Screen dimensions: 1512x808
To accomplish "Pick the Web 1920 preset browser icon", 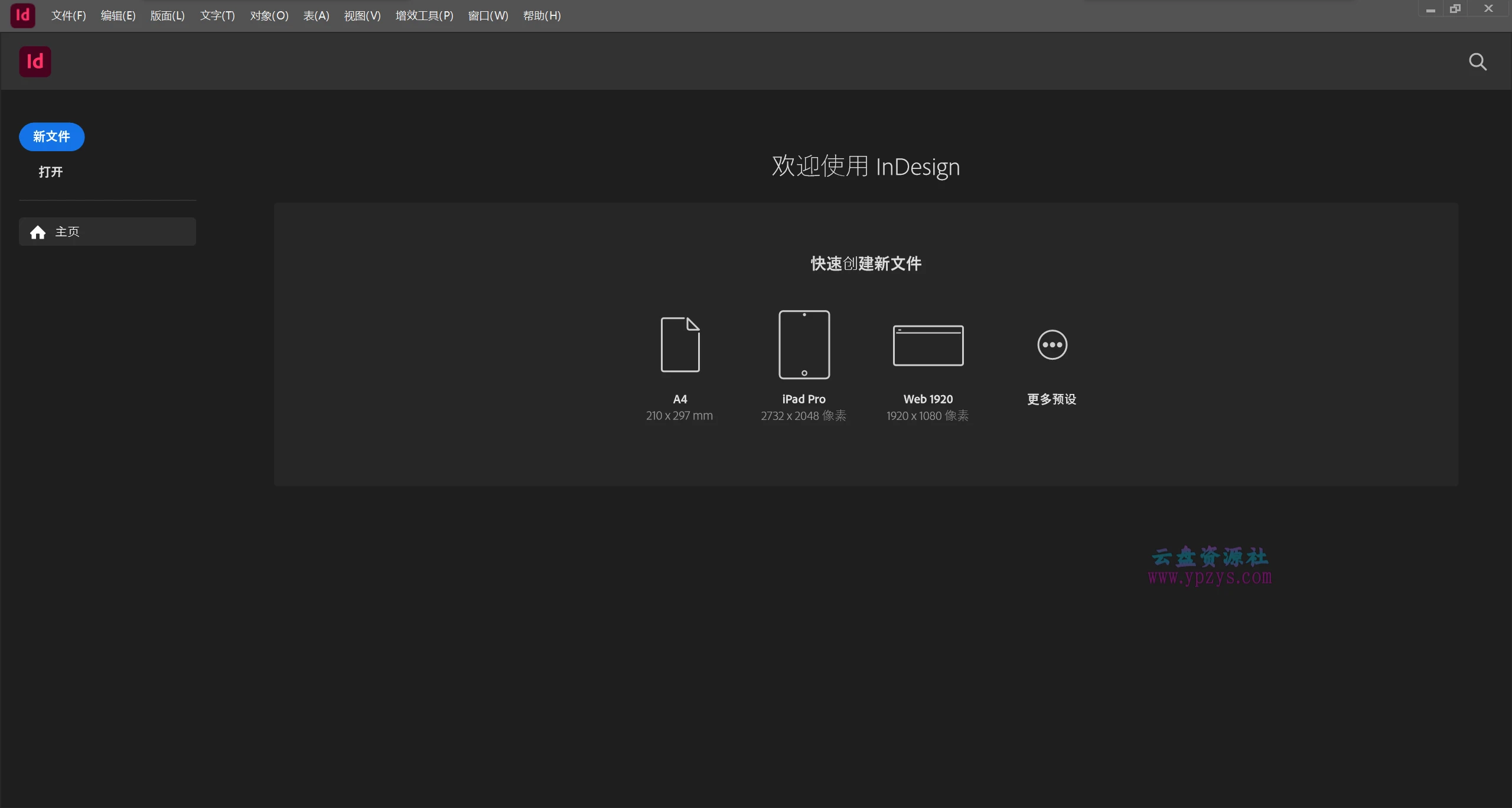I will click(927, 344).
